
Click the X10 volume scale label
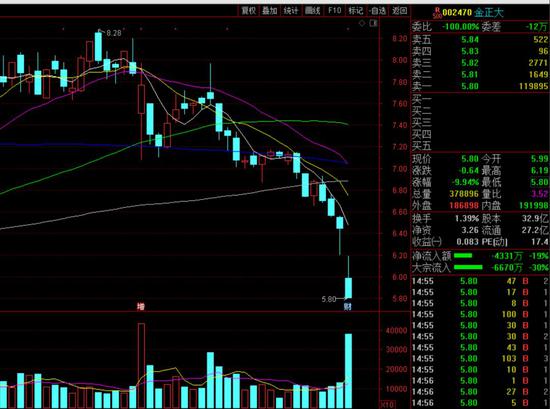pos(387,404)
